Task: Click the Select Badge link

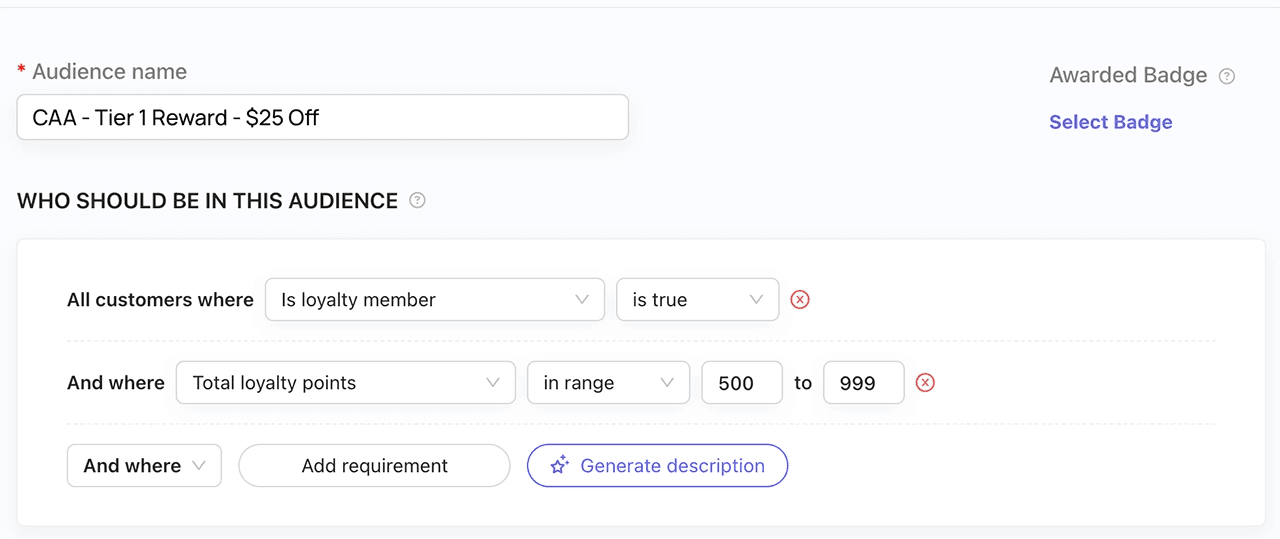Action: (1110, 122)
